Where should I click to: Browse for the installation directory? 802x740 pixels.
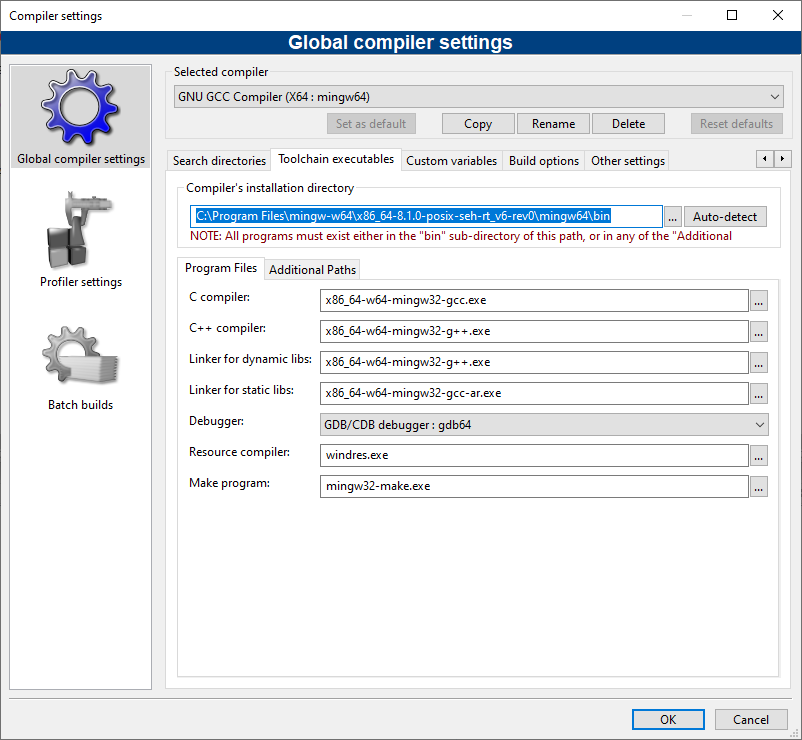(x=672, y=216)
